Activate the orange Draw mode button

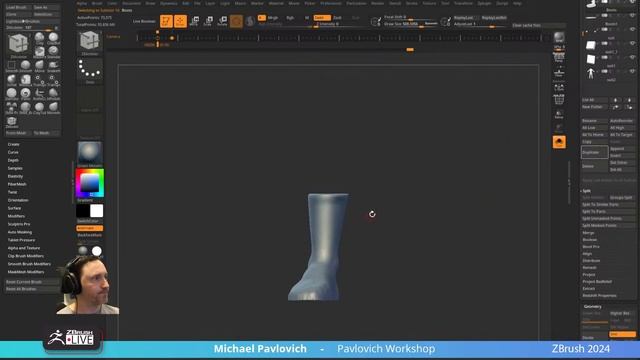(x=180, y=21)
